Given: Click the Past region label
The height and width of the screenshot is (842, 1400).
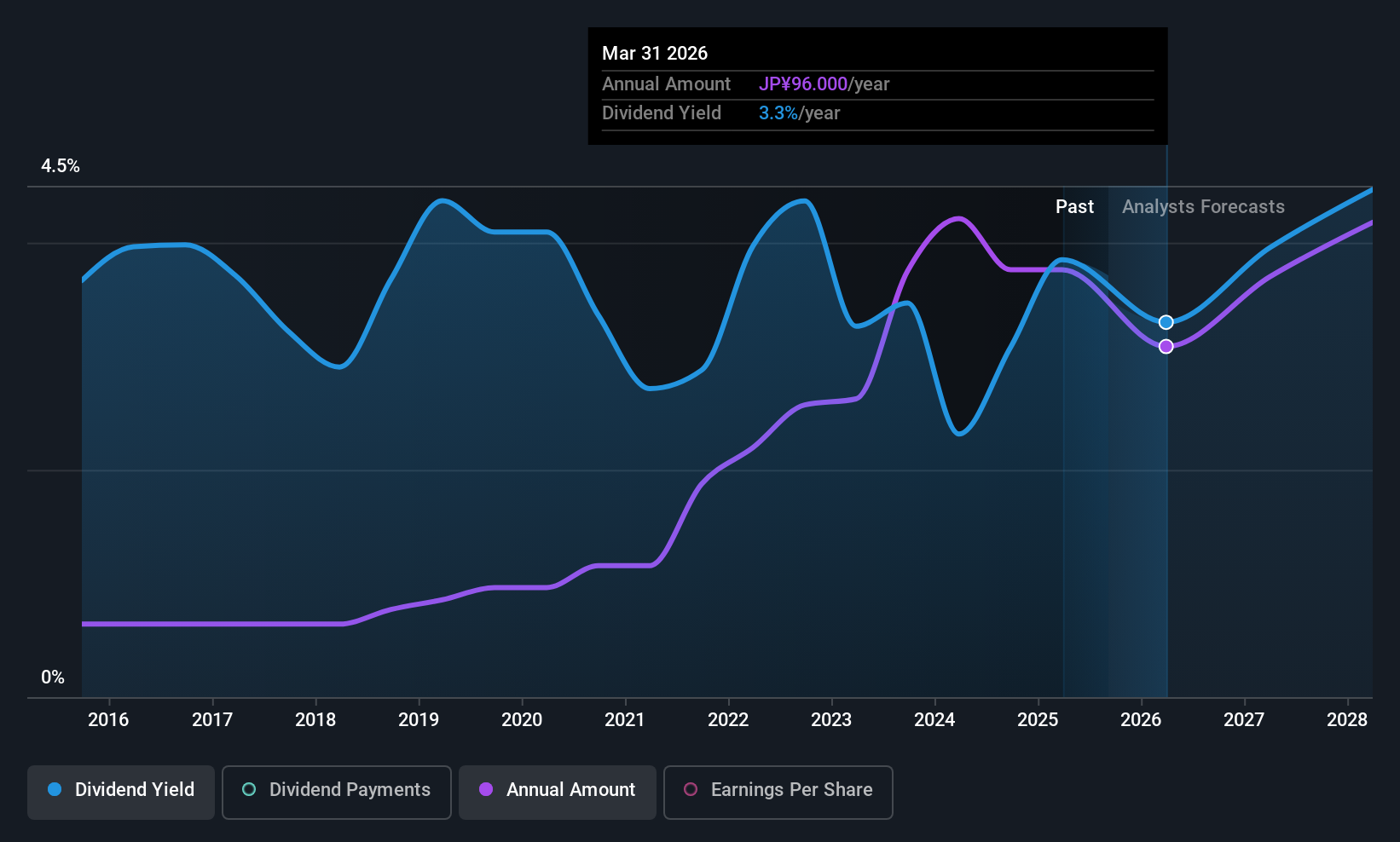Looking at the screenshot, I should pos(1074,206).
